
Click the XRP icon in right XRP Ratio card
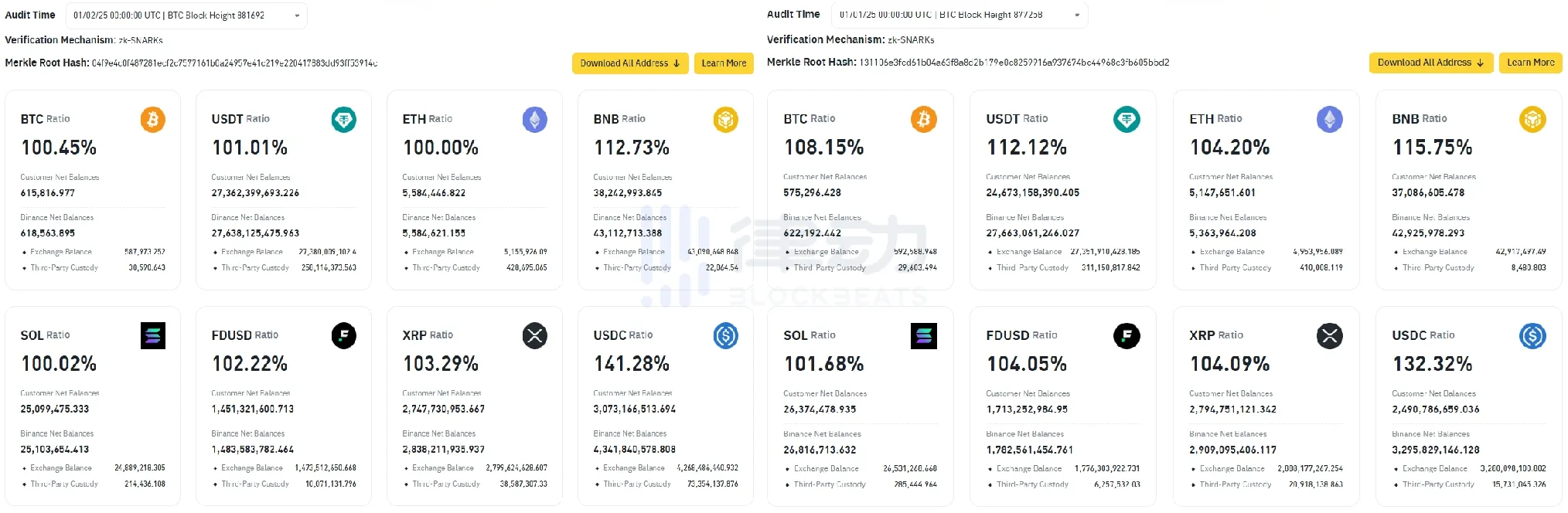pos(1329,336)
